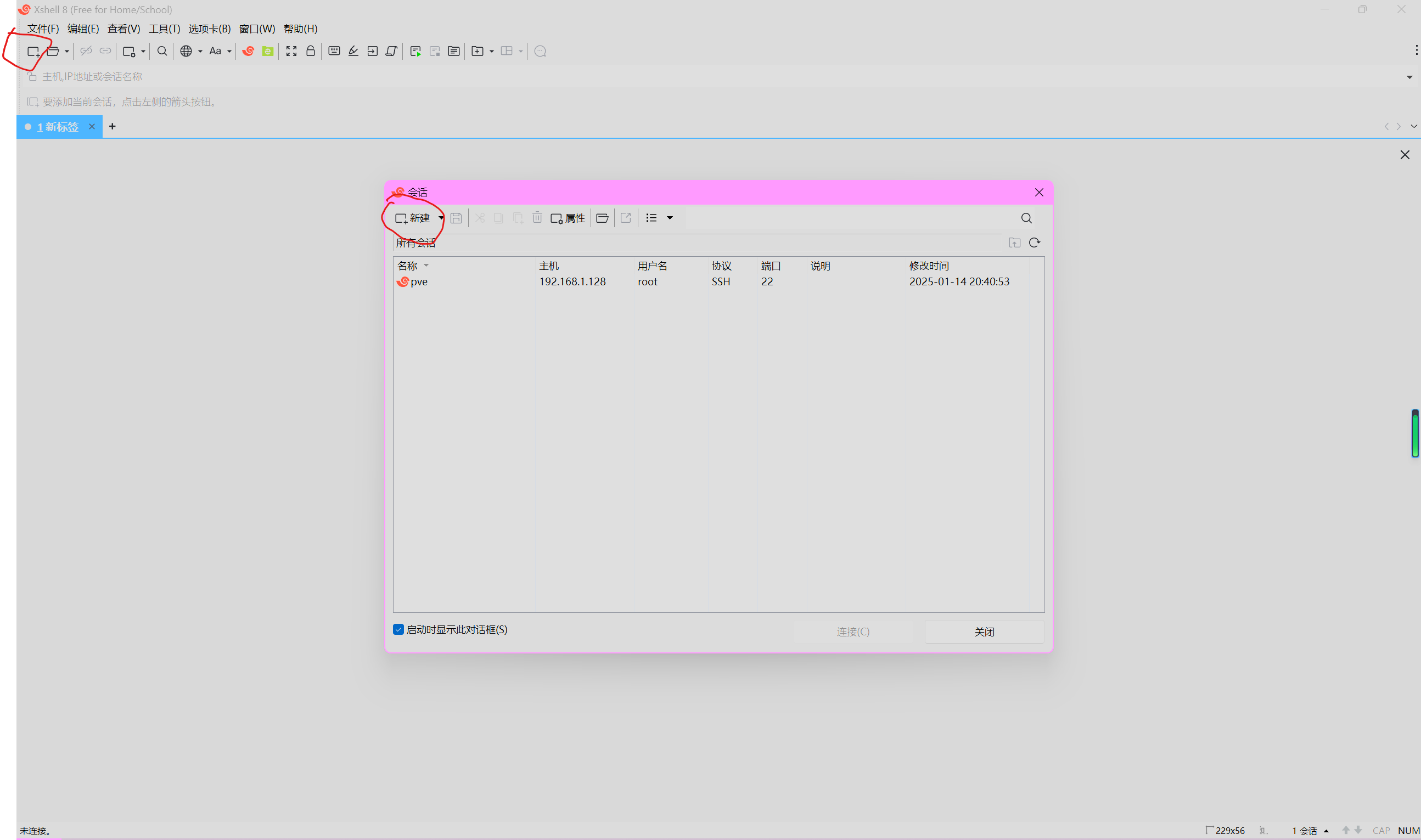Click the lock screen padlock icon
1421x840 pixels.
310,52
